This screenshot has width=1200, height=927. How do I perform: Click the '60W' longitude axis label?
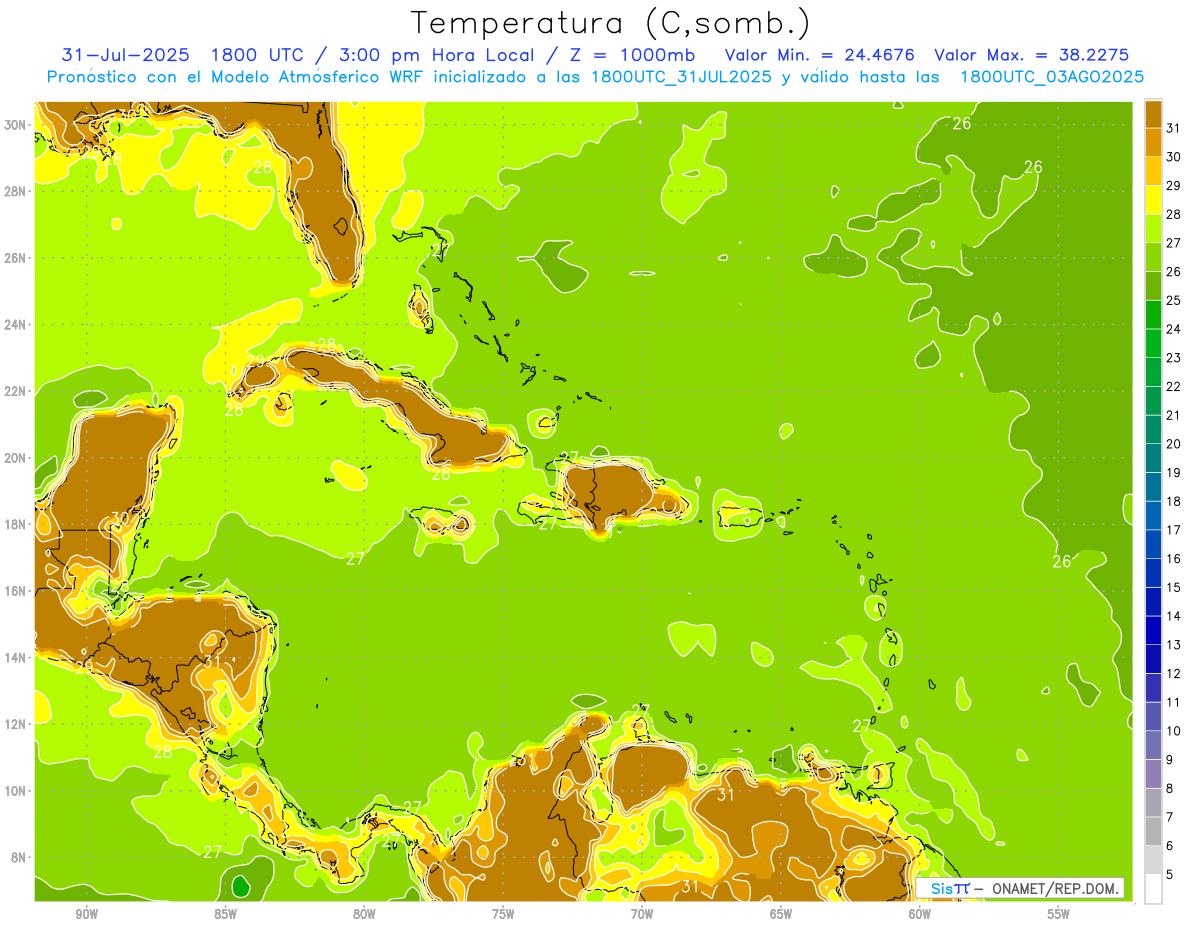(x=920, y=914)
